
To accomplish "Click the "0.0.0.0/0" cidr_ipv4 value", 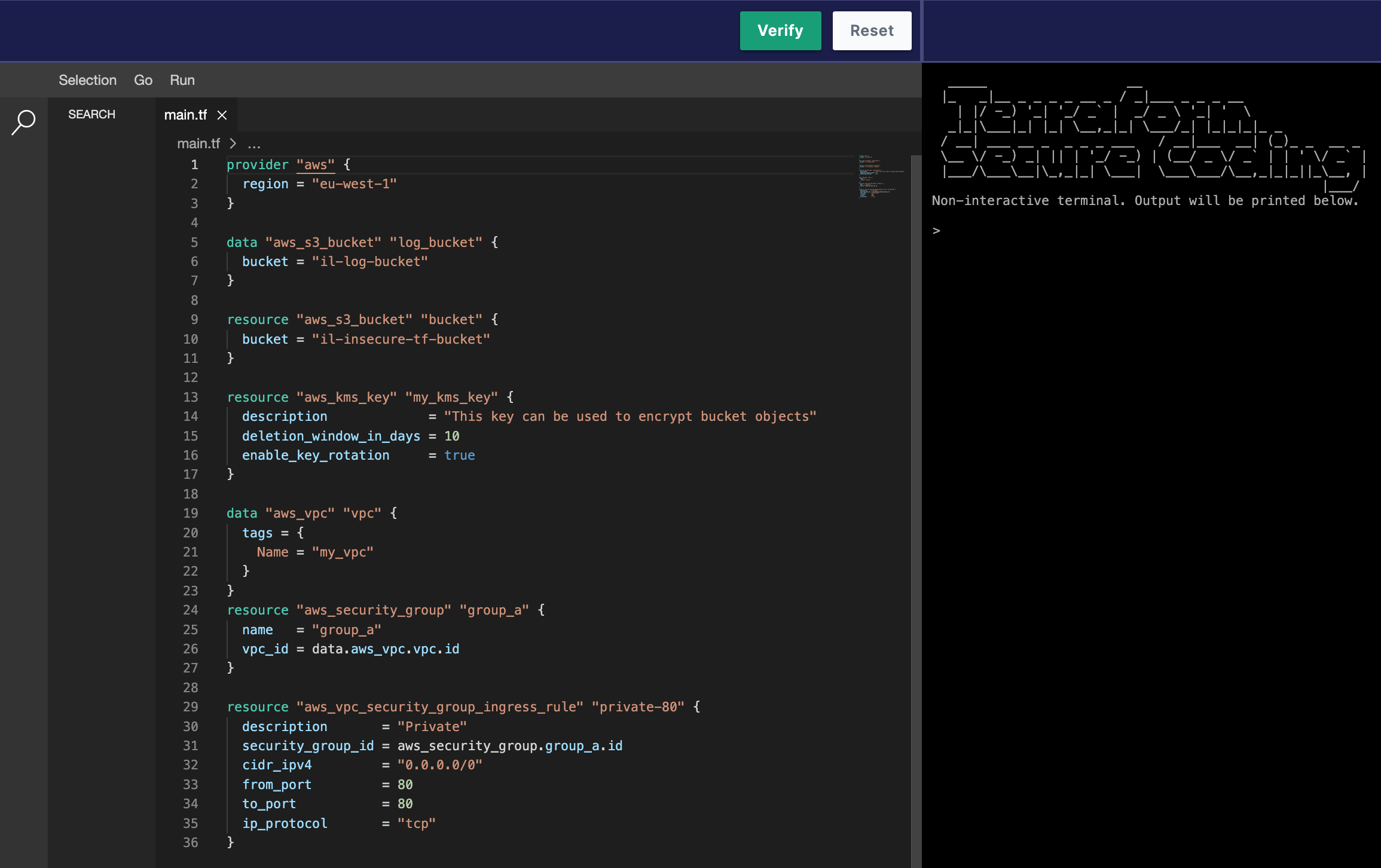I will click(x=439, y=765).
